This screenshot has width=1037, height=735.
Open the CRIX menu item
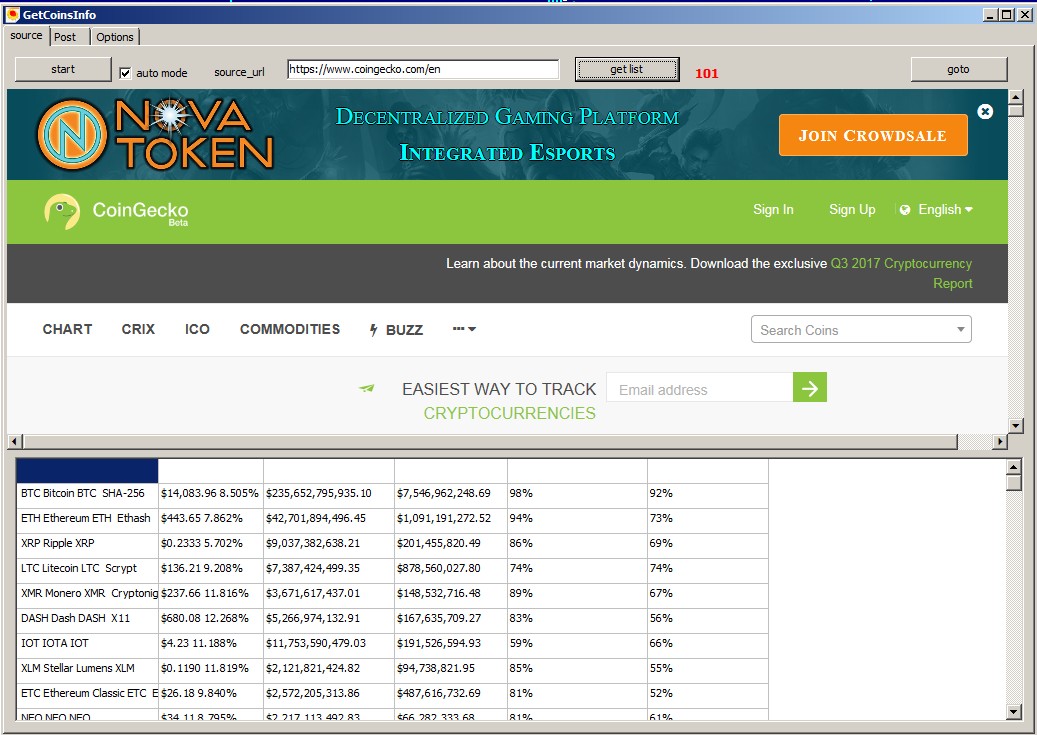[x=138, y=329]
